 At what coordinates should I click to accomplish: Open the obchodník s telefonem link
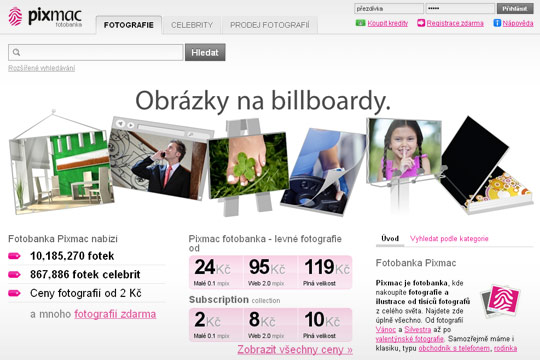pyautogui.click(x=454, y=348)
